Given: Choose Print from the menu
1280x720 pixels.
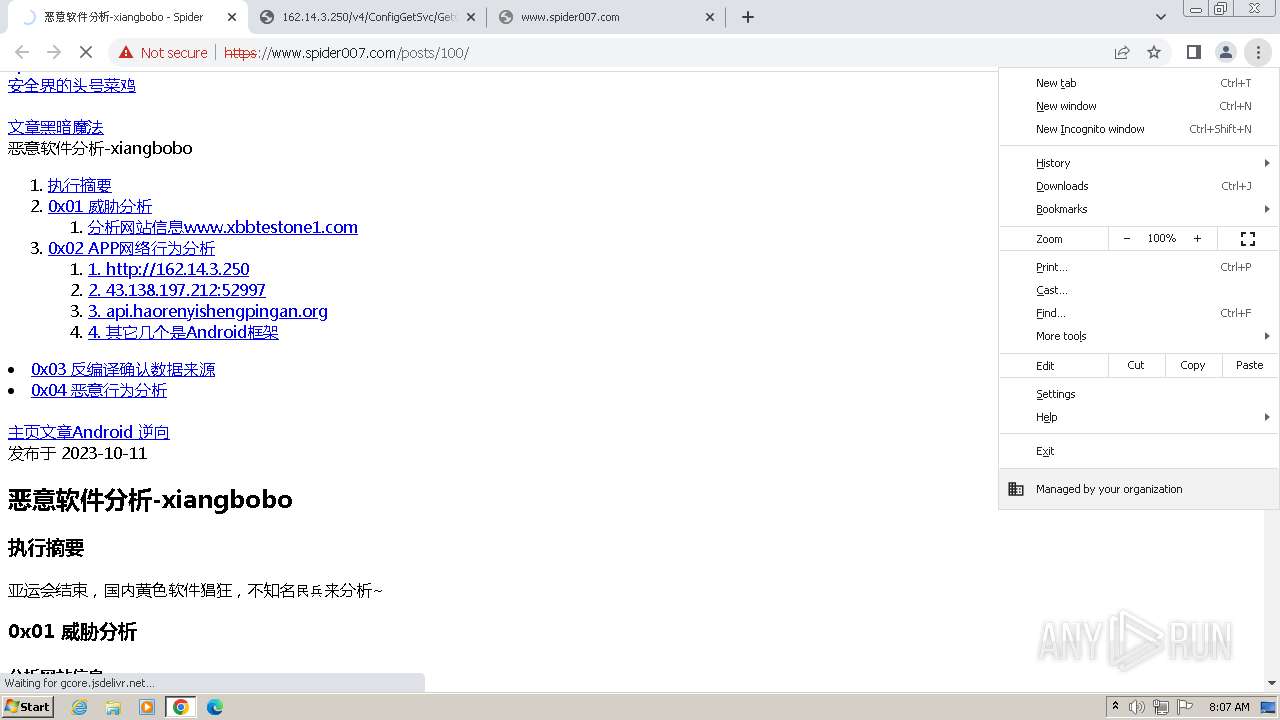Looking at the screenshot, I should point(1139,267).
